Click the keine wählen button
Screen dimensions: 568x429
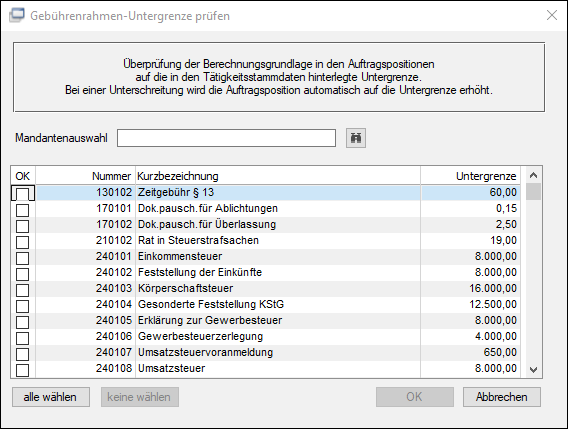click(139, 397)
